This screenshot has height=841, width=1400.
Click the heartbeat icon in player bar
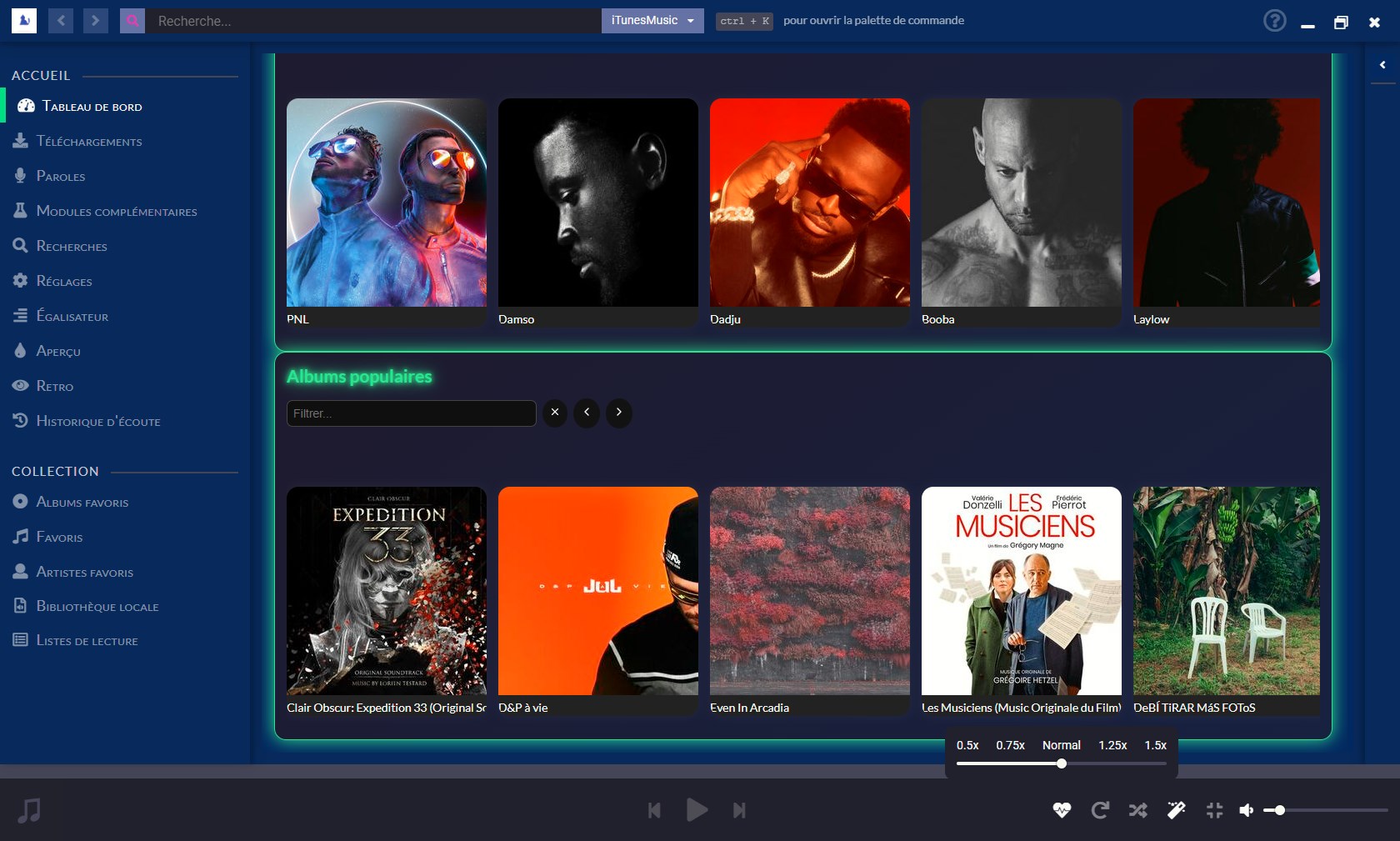[x=1062, y=810]
